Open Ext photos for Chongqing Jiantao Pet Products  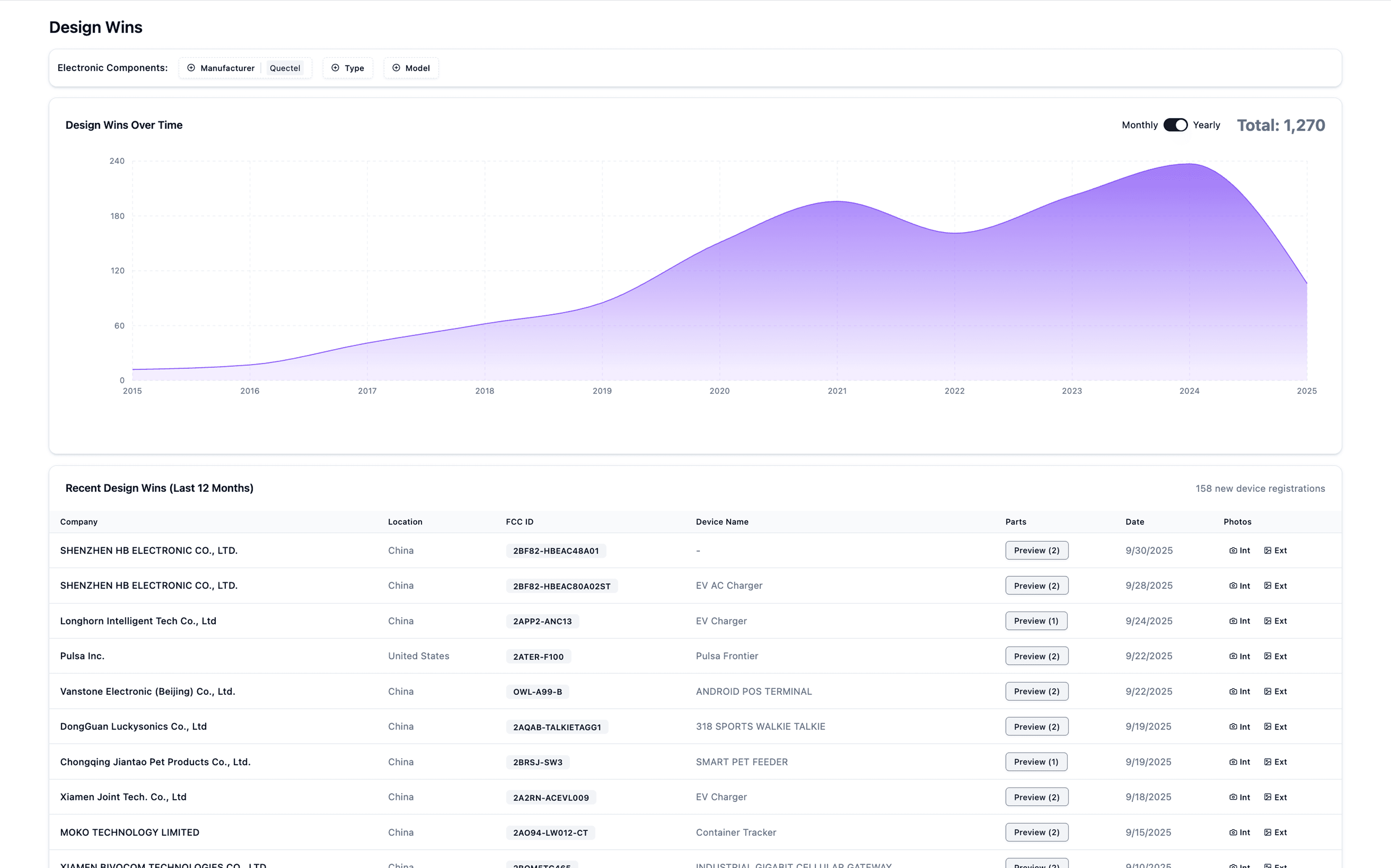1275,762
